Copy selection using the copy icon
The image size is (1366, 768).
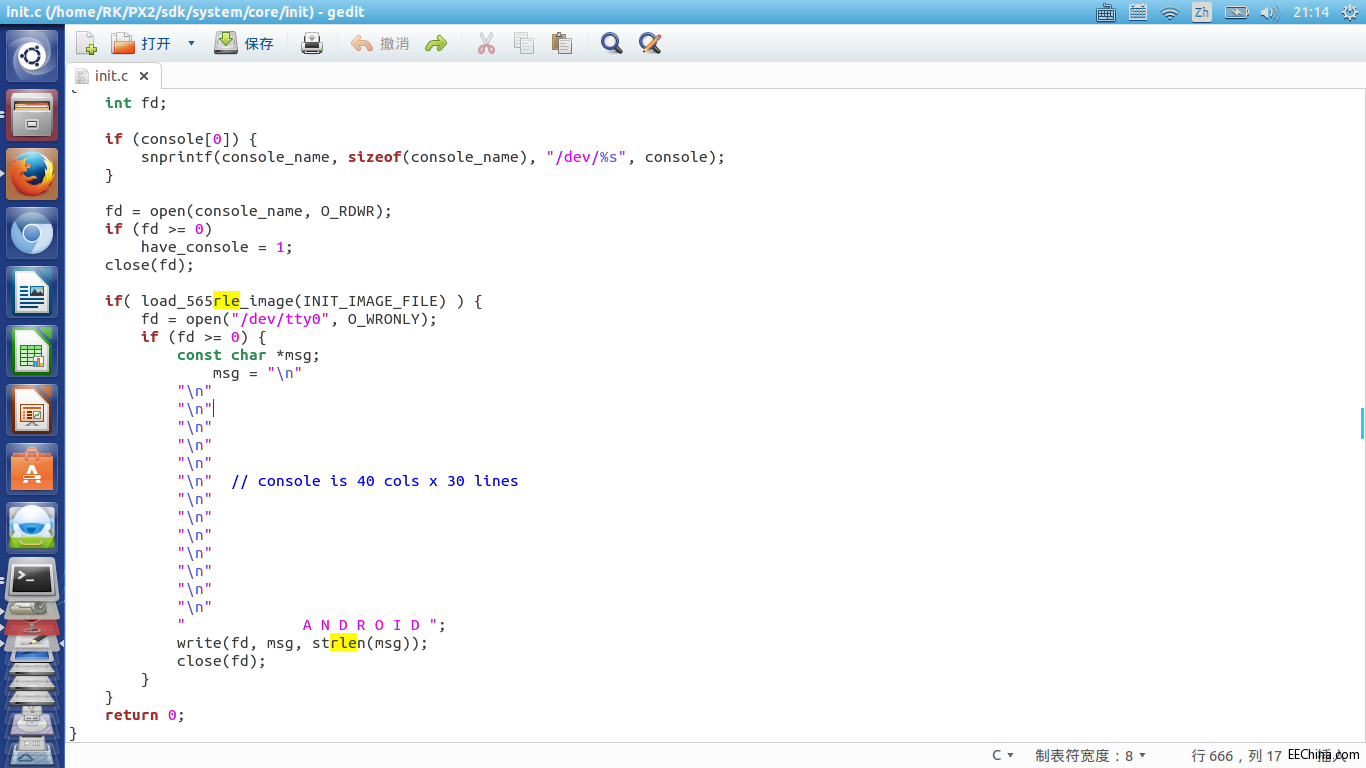click(524, 43)
